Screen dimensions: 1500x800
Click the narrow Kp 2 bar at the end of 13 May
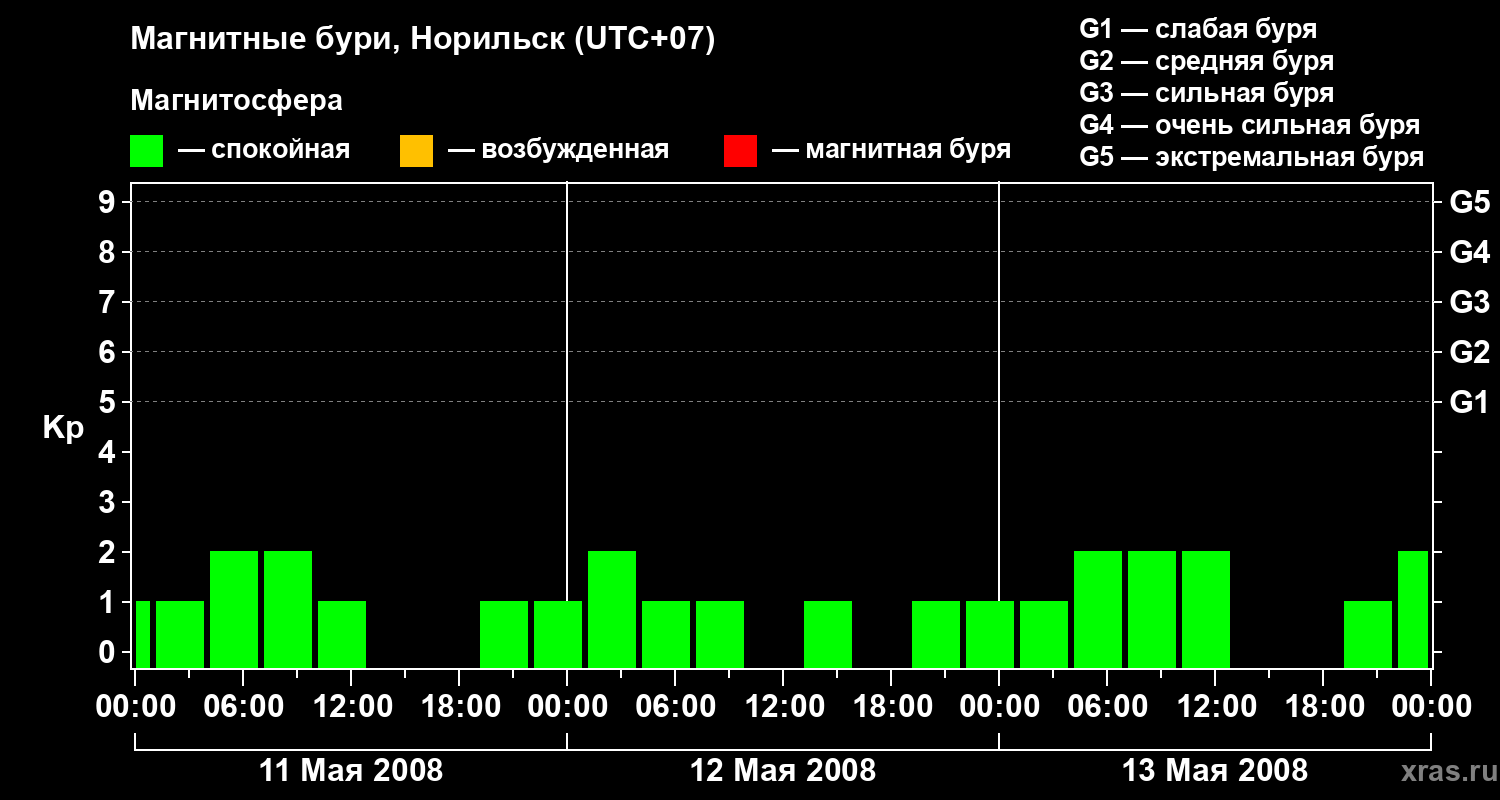point(1413,609)
